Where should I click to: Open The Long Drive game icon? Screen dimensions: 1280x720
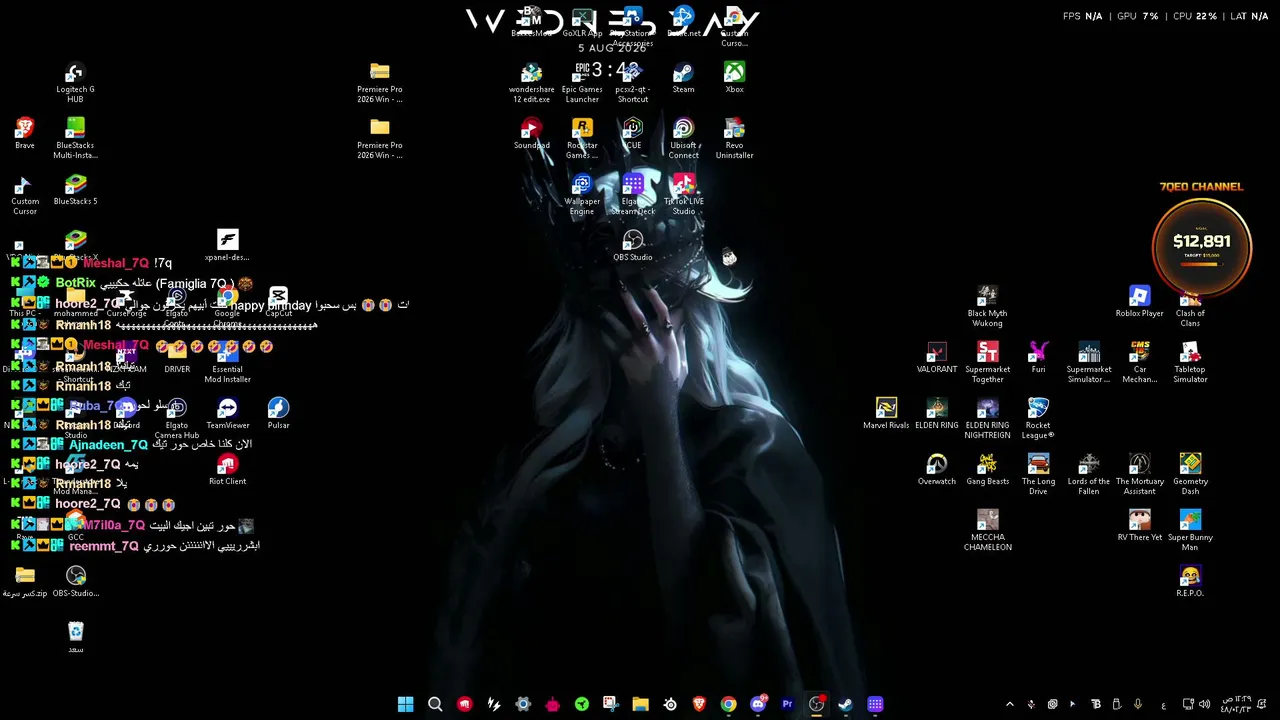coord(1039,474)
